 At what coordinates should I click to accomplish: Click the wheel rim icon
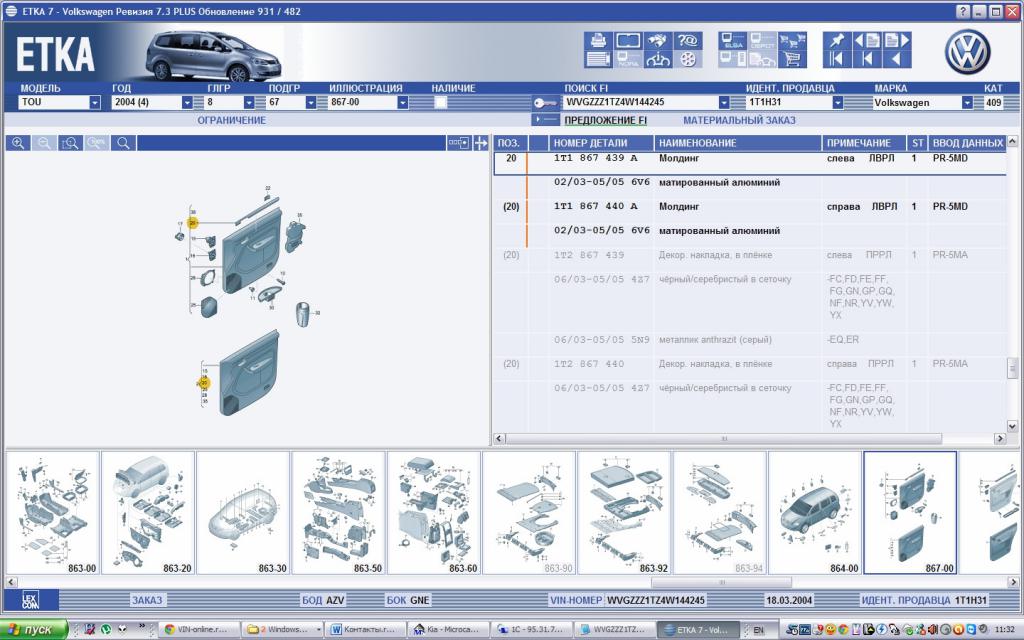point(688,59)
